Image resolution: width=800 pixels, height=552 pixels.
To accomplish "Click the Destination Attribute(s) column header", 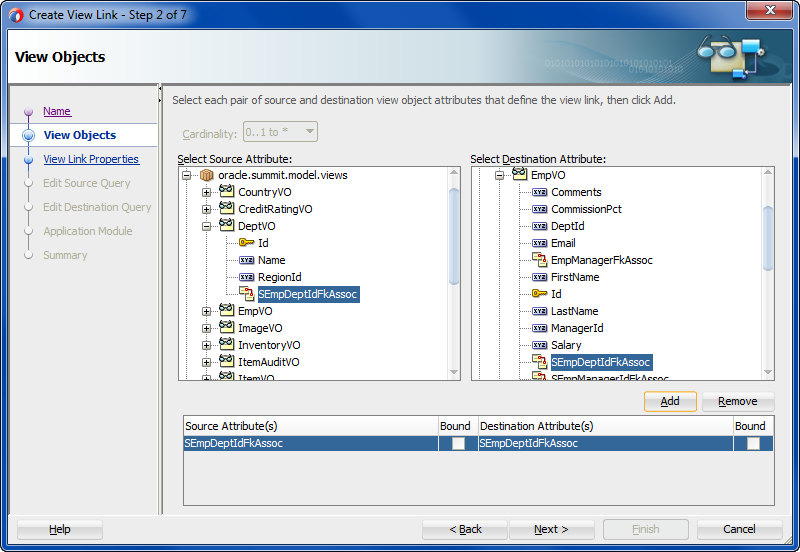I will coord(606,426).
